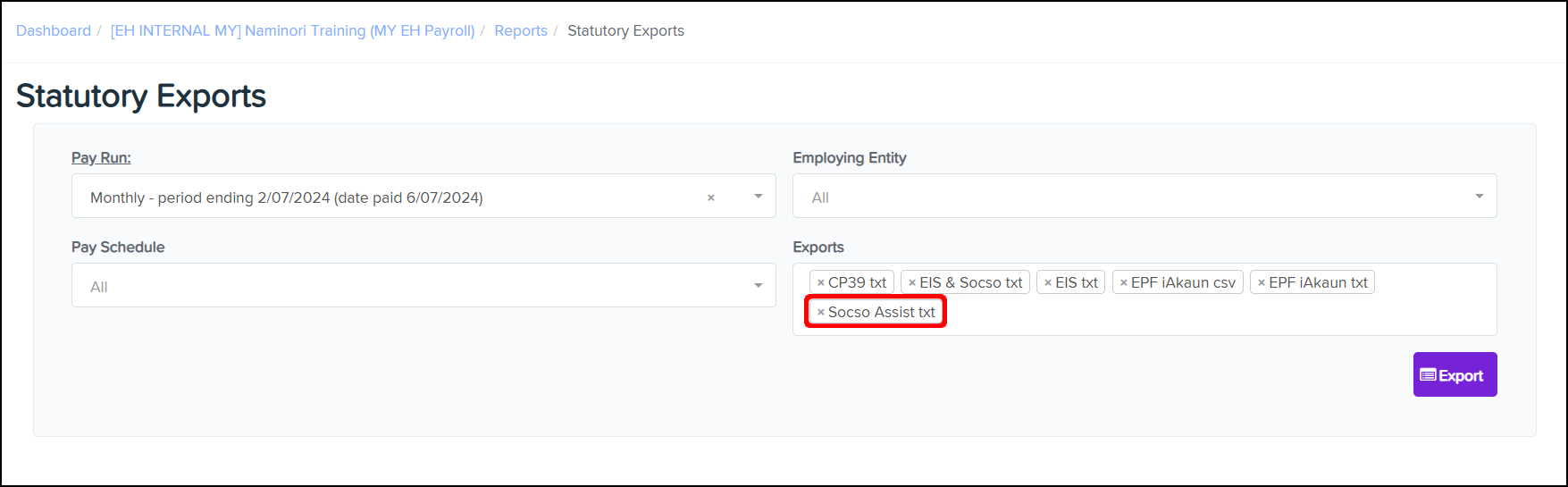
Task: Navigate to Reports breadcrumb link
Action: point(521,30)
